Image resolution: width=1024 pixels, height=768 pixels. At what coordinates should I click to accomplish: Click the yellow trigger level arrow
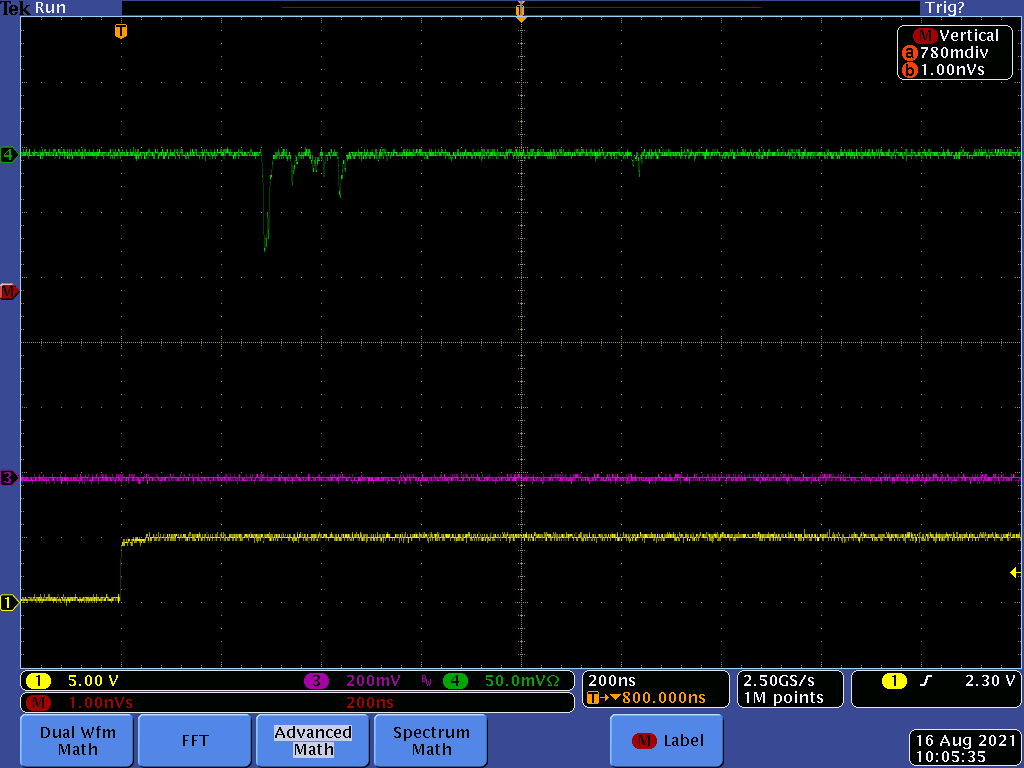(1015, 572)
